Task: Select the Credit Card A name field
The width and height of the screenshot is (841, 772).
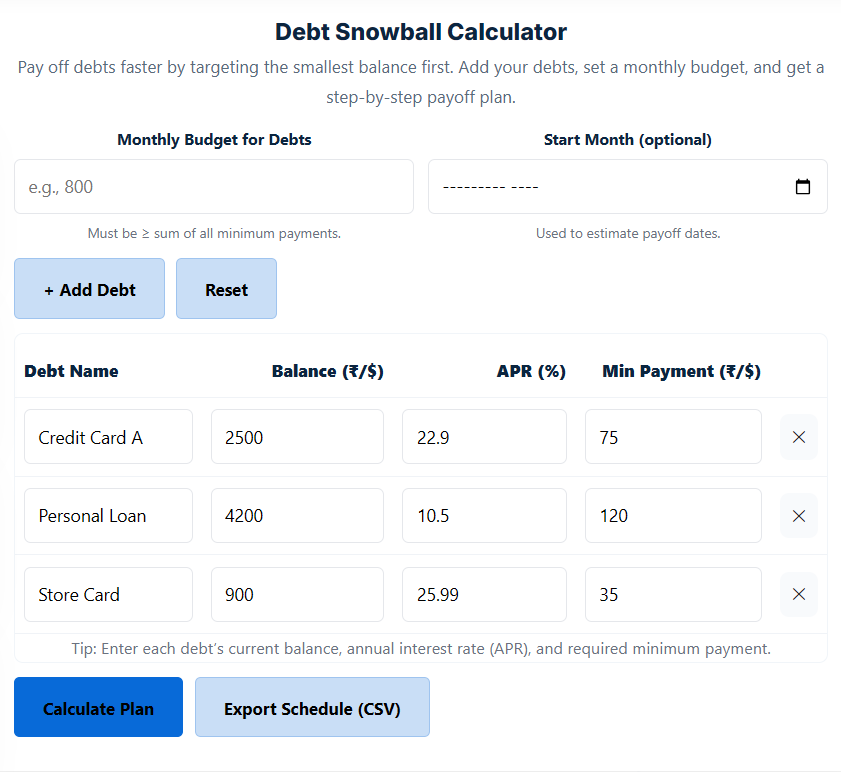Action: [x=108, y=437]
